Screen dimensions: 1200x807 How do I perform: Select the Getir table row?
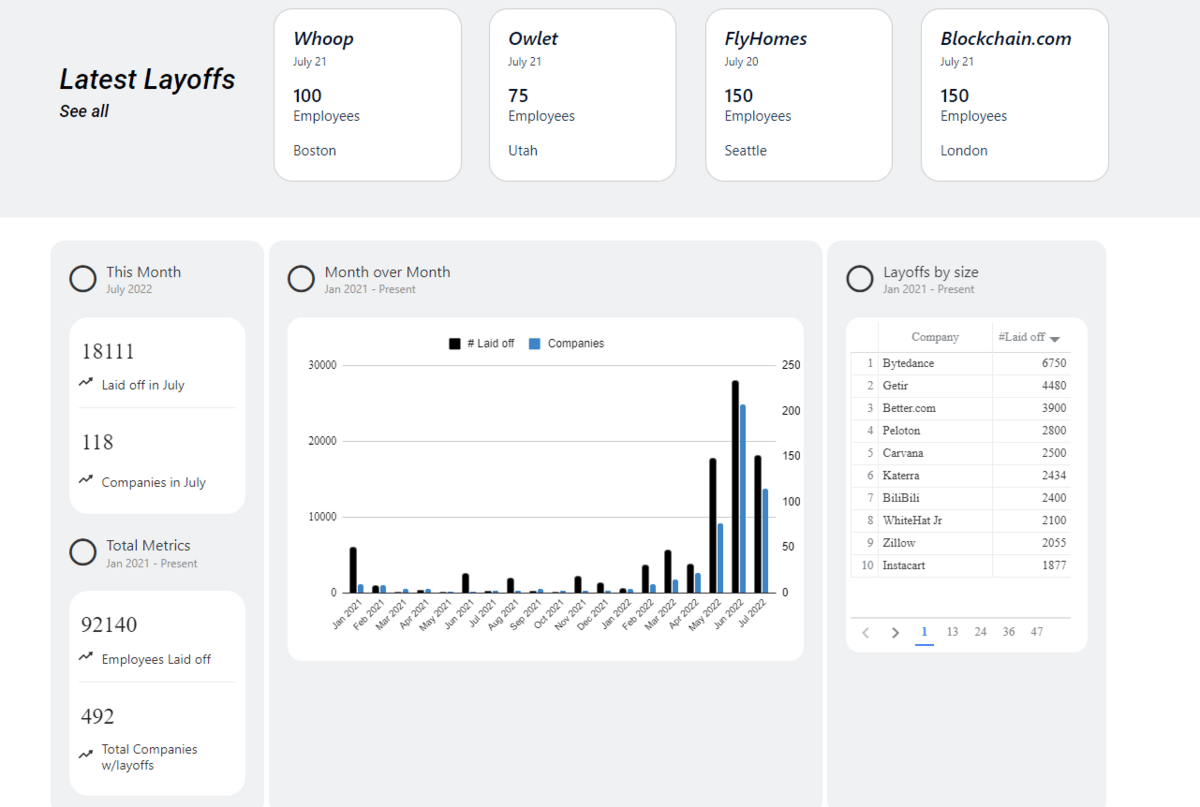coord(960,385)
